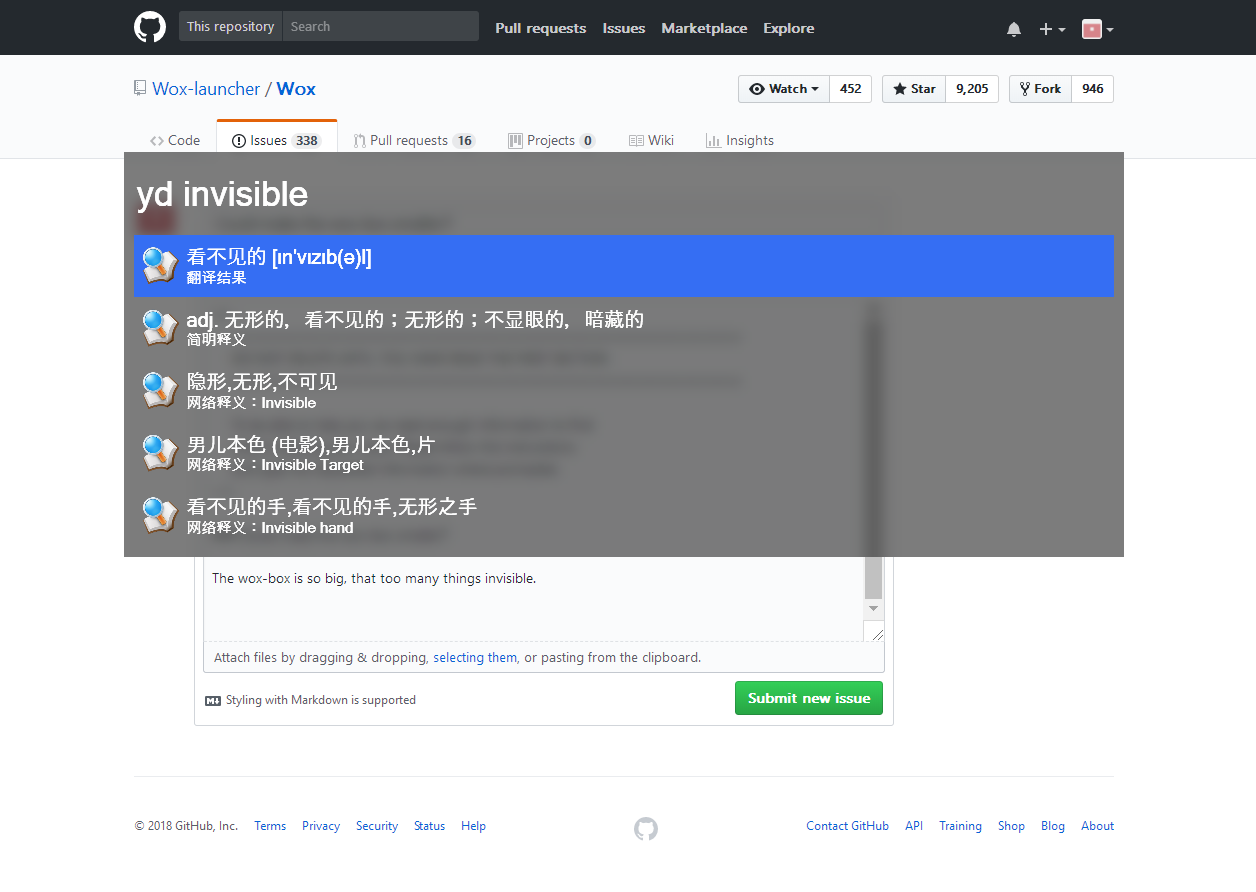Open the footer Privacy link

point(321,826)
